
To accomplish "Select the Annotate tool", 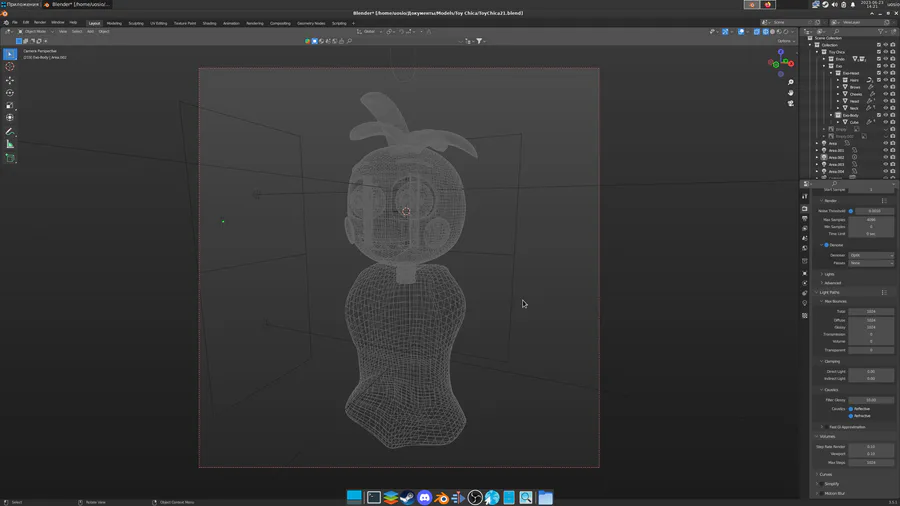I will [x=10, y=132].
